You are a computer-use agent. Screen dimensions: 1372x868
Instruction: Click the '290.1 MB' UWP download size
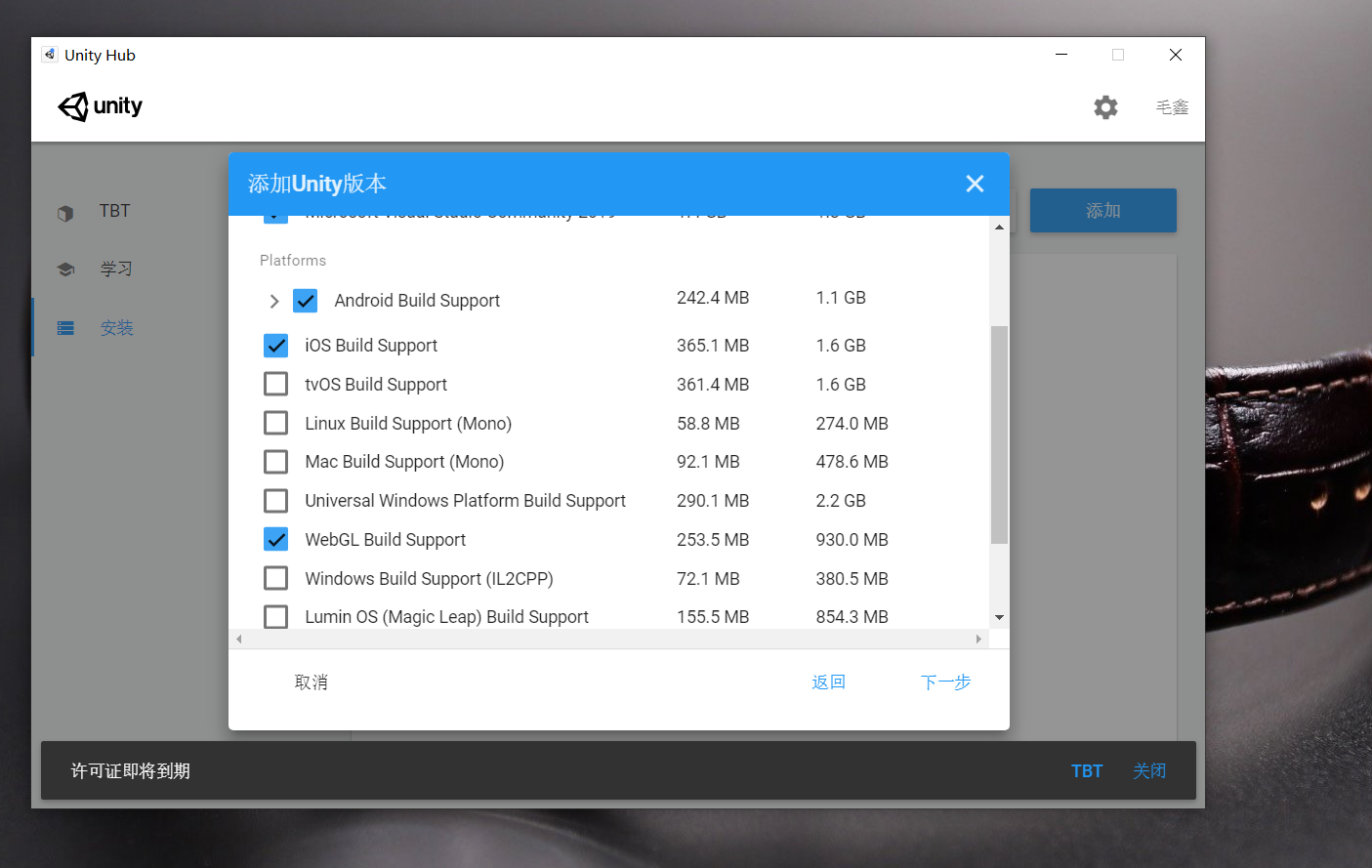(713, 501)
